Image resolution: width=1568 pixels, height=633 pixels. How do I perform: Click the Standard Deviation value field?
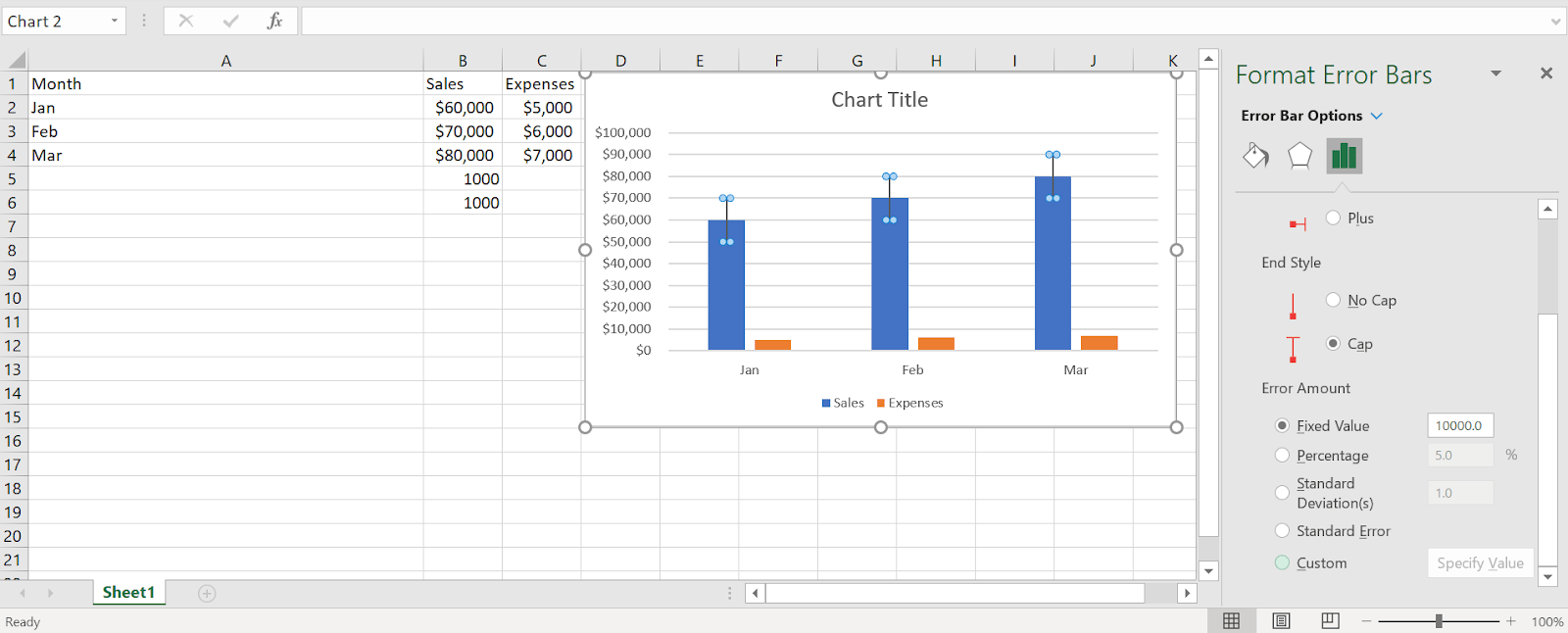coord(1460,493)
